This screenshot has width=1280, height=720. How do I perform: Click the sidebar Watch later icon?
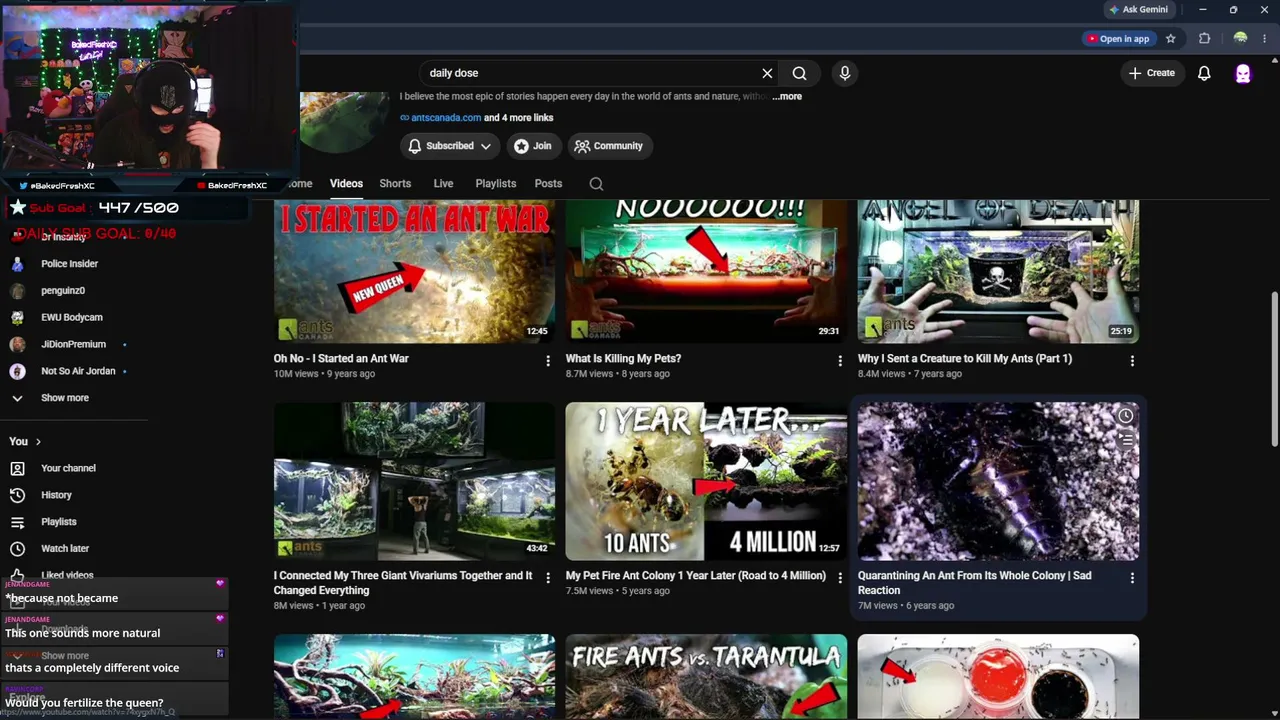[x=17, y=550]
